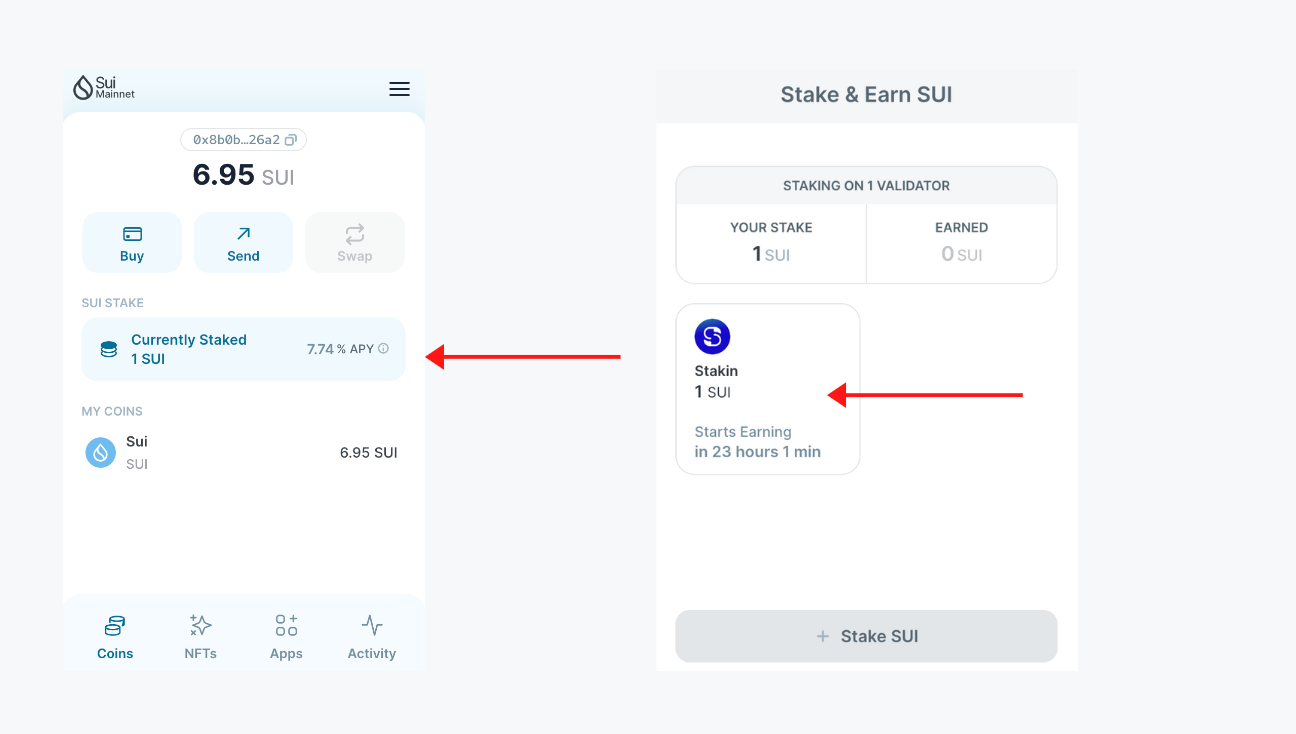The image size is (1296, 734).
Task: Click the NFTs sparkle icon
Action: pos(200,626)
